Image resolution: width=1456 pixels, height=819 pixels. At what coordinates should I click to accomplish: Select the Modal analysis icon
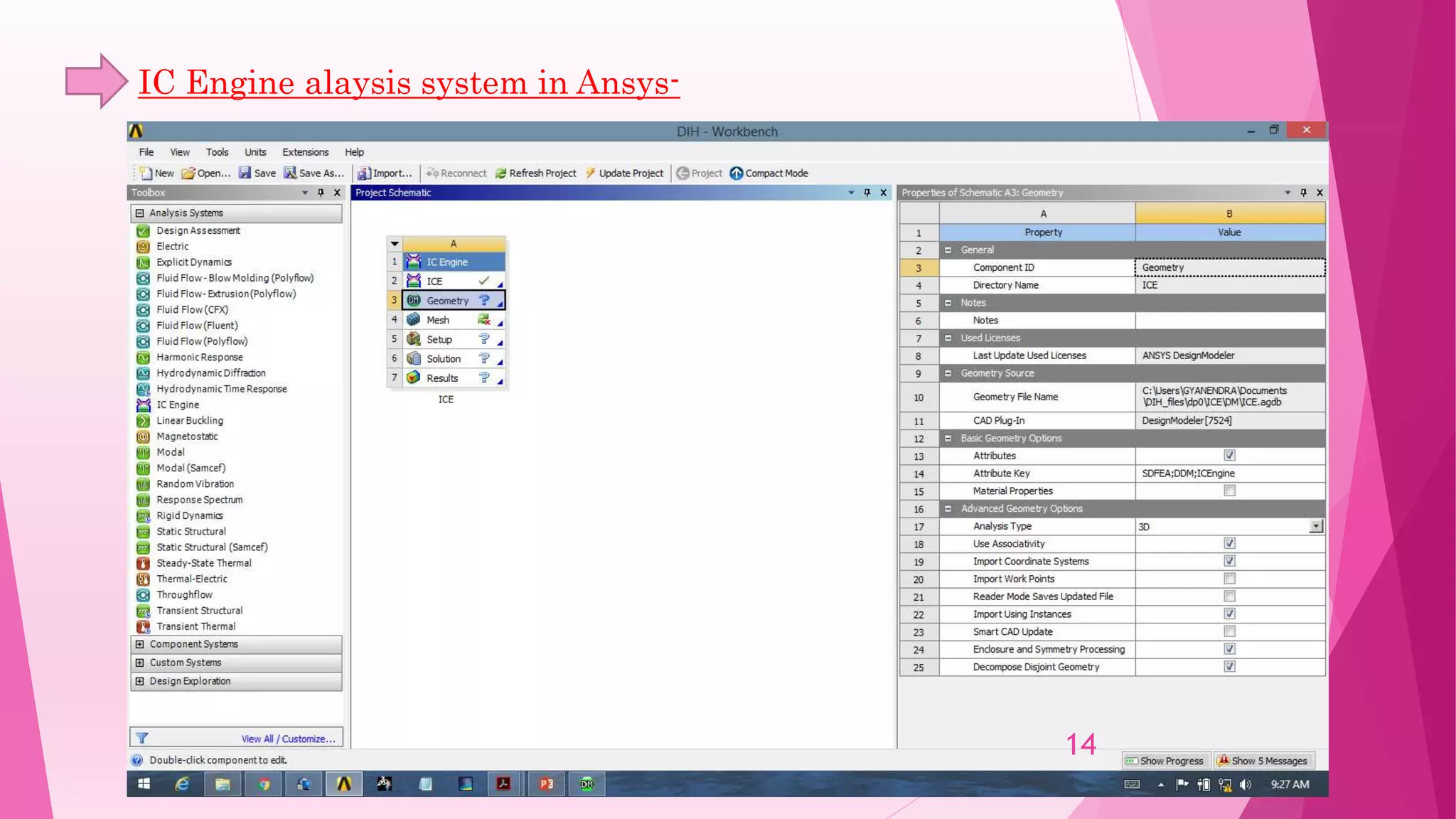(143, 452)
